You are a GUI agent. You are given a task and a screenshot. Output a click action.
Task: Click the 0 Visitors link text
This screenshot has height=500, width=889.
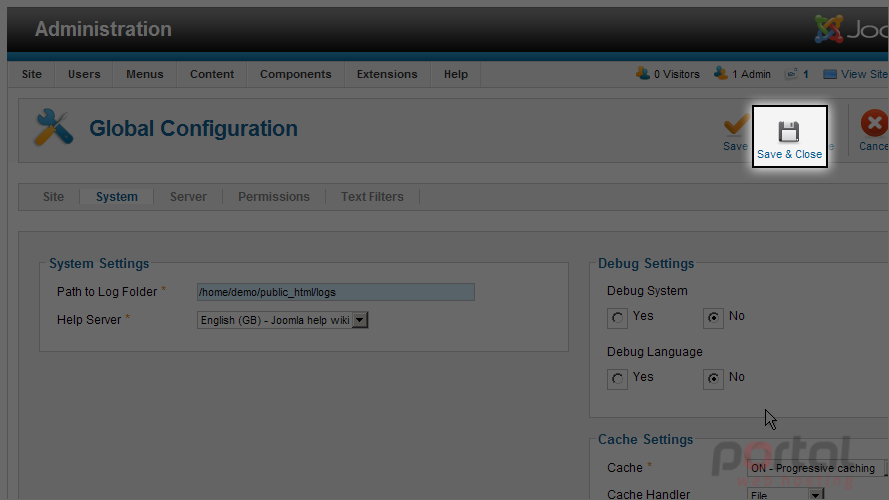[676, 74]
